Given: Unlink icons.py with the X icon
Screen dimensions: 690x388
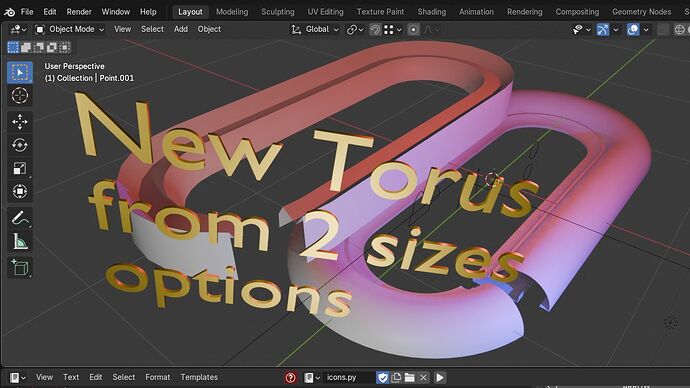Looking at the screenshot, I should 423,377.
